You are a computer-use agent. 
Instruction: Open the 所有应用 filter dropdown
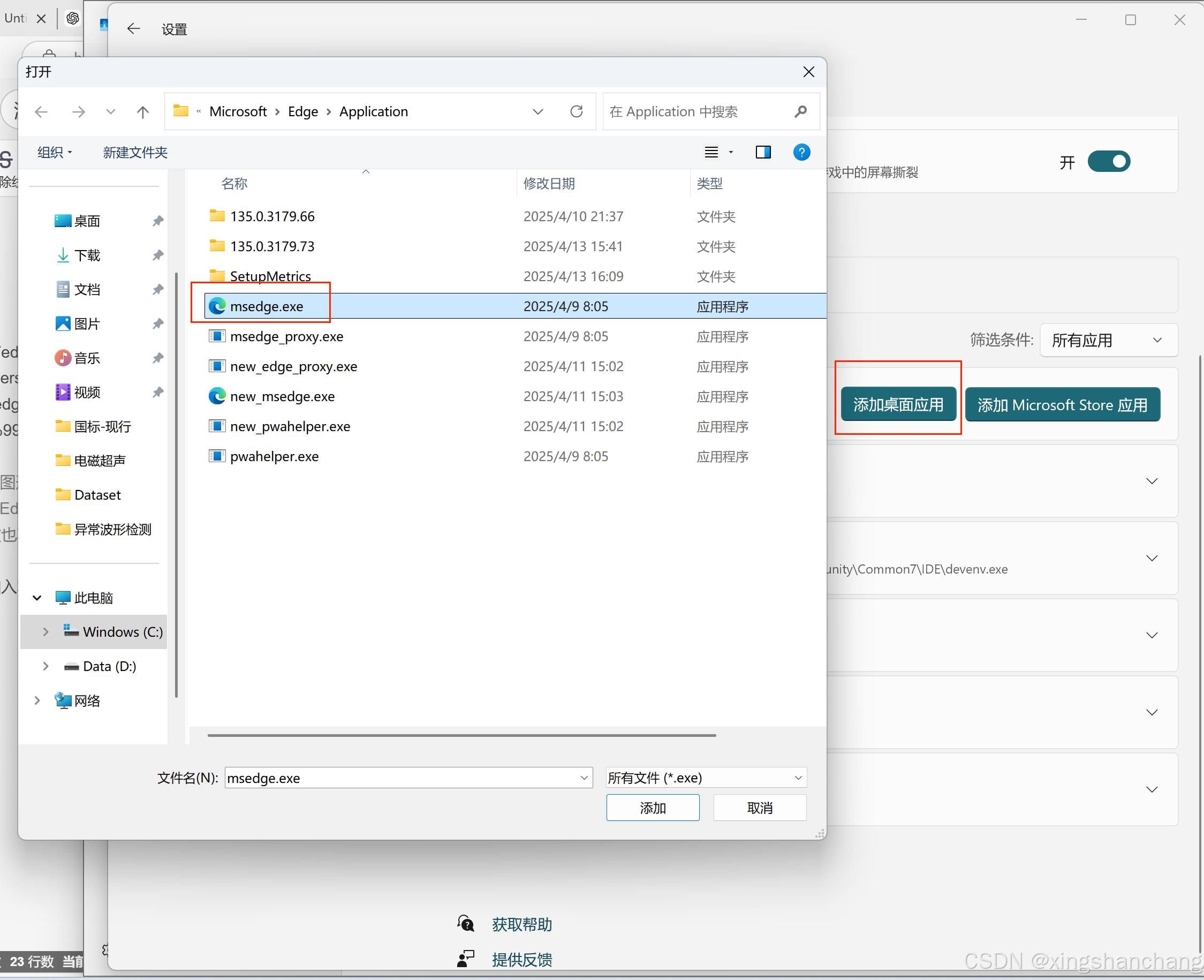1108,340
